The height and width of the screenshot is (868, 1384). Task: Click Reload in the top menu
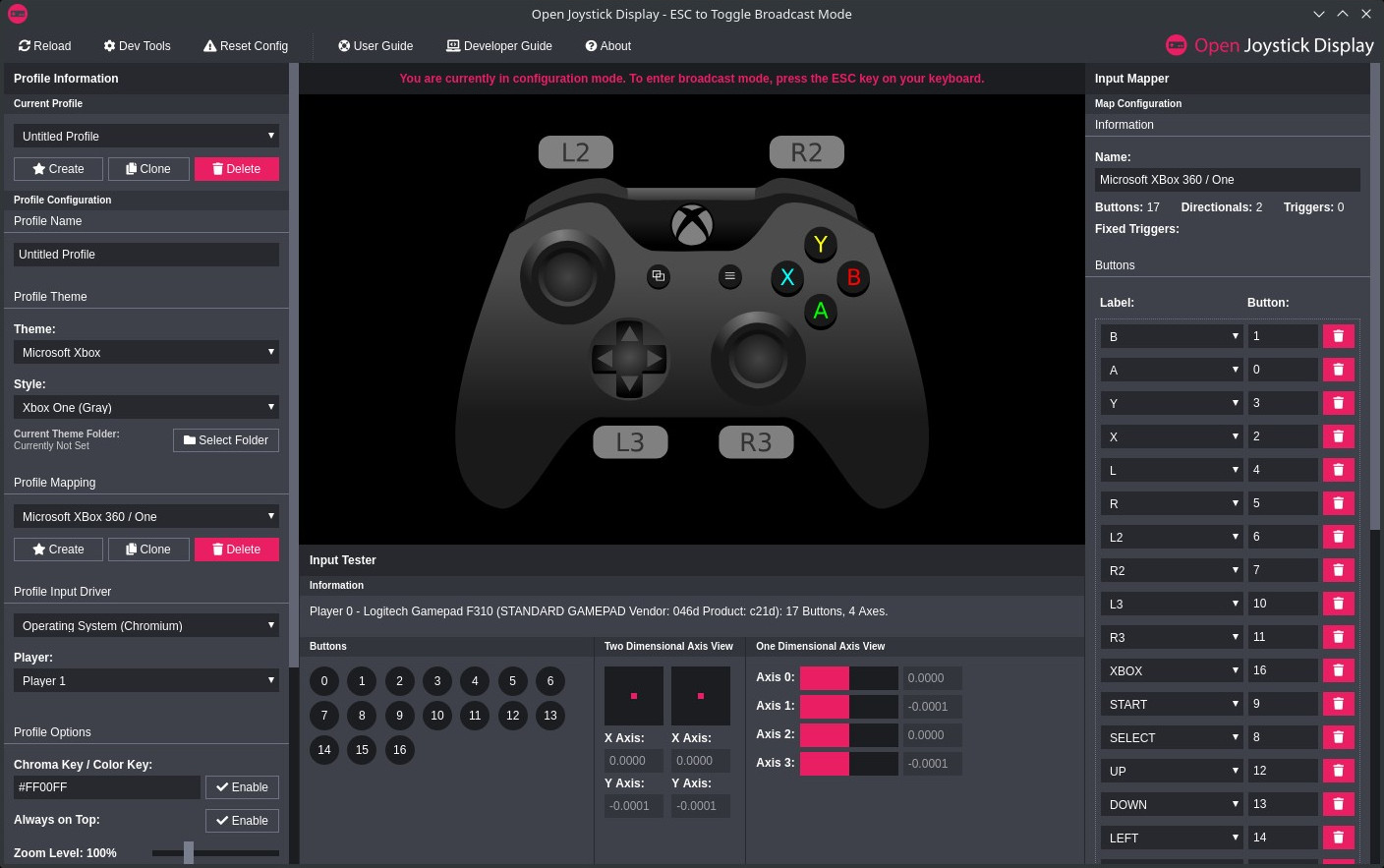click(44, 46)
